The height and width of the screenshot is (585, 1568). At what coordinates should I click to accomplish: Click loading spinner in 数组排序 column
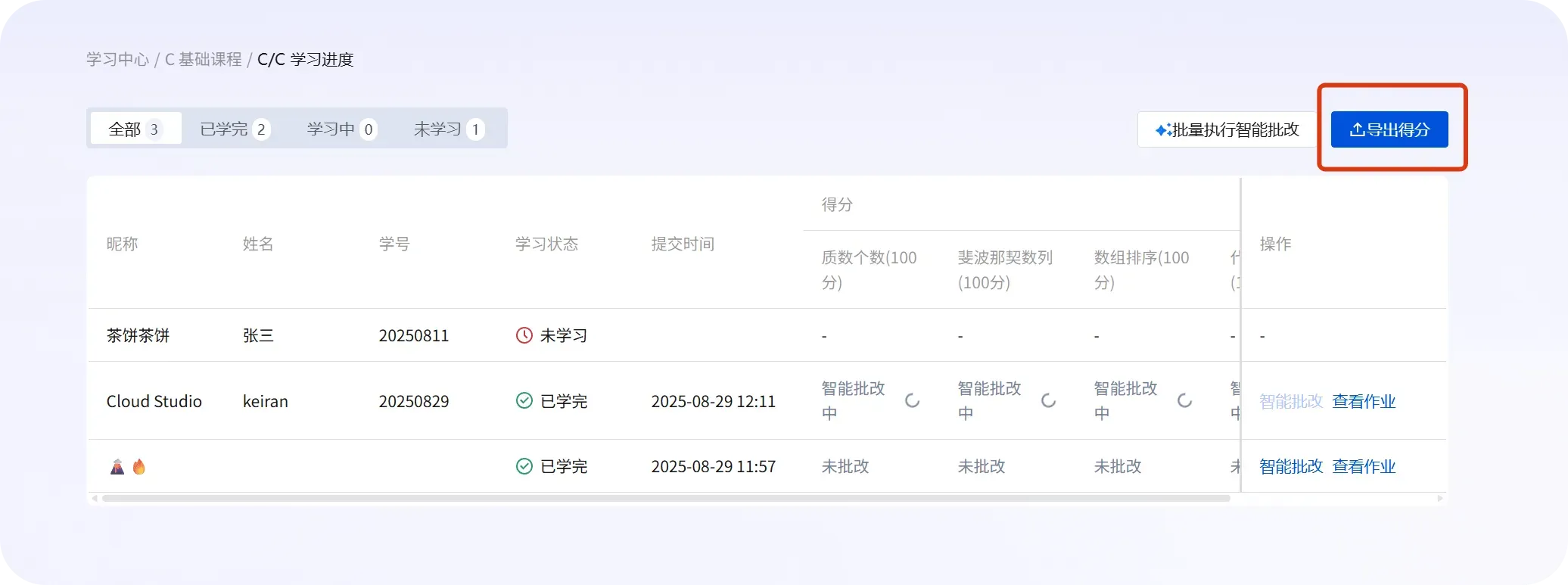click(x=1184, y=400)
